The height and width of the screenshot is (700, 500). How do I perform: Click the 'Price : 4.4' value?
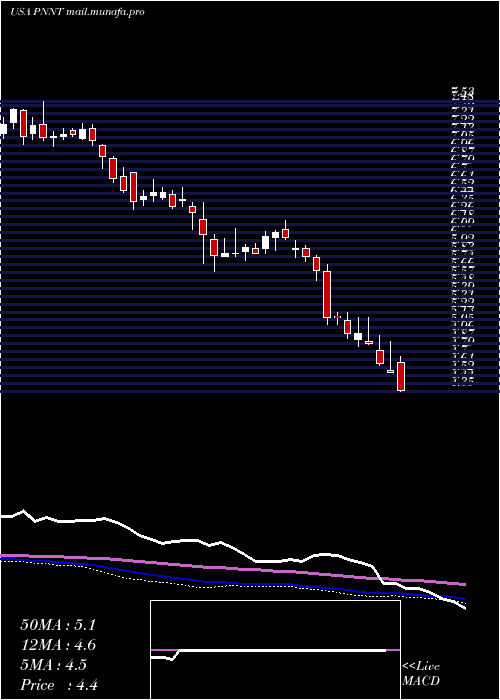59,685
